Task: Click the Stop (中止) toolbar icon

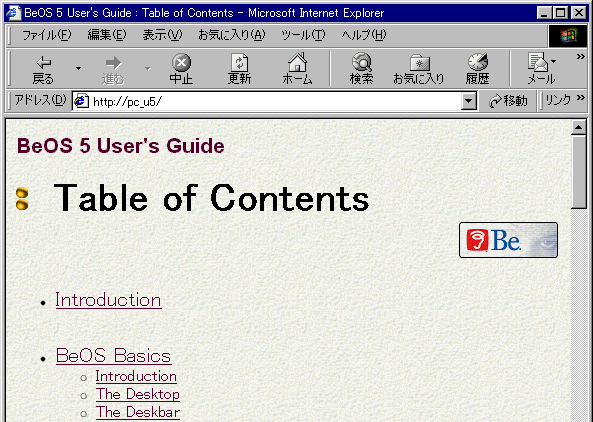Action: 181,69
